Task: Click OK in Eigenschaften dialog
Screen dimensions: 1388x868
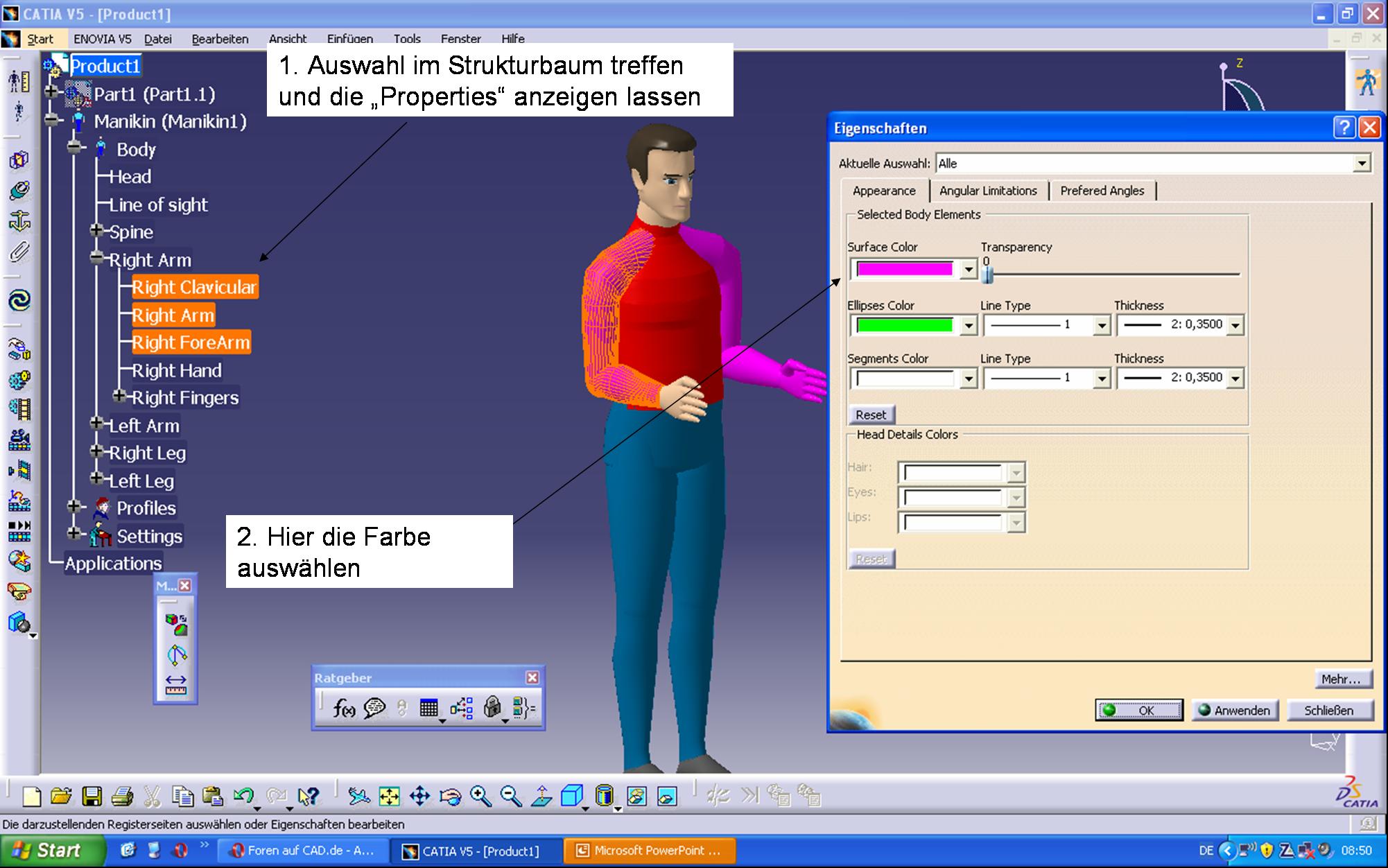Action: point(1139,710)
